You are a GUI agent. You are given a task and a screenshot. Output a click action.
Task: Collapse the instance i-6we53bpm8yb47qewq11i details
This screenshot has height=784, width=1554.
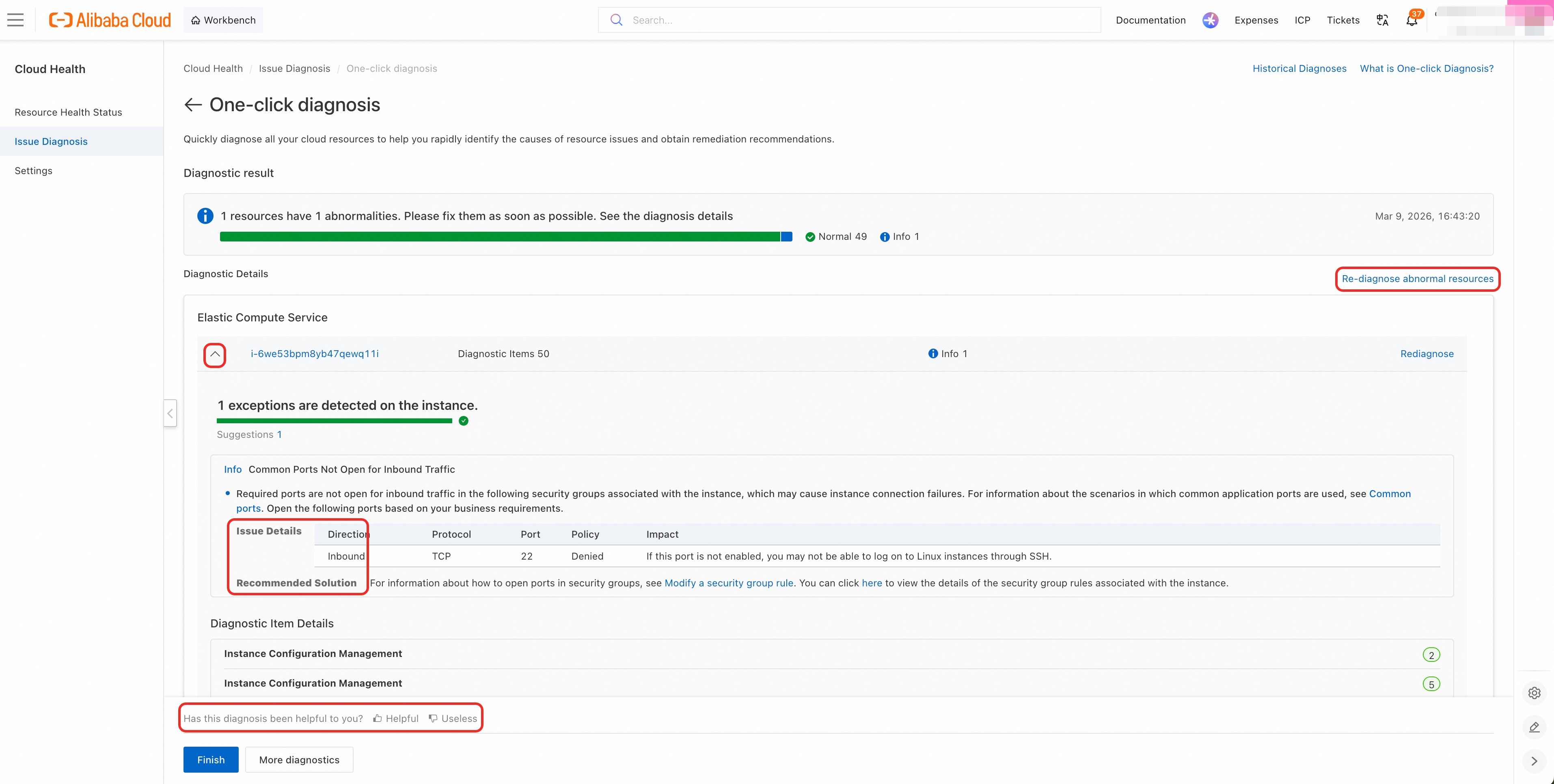[x=215, y=354]
